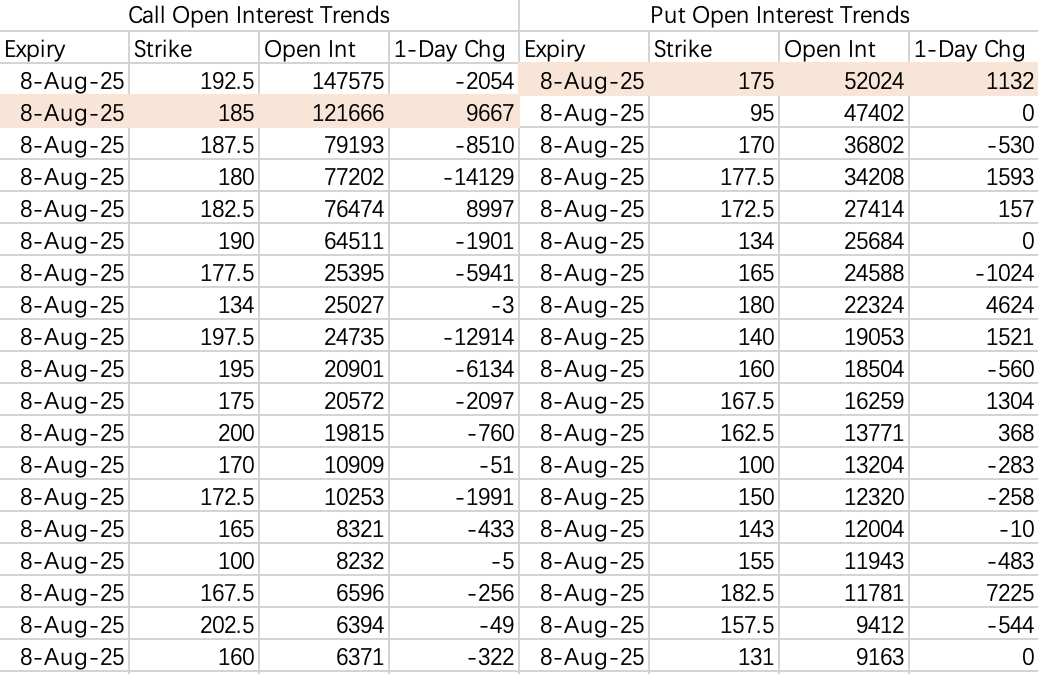
Task: Click the put 1-day change 7225
Action: (x=974, y=593)
